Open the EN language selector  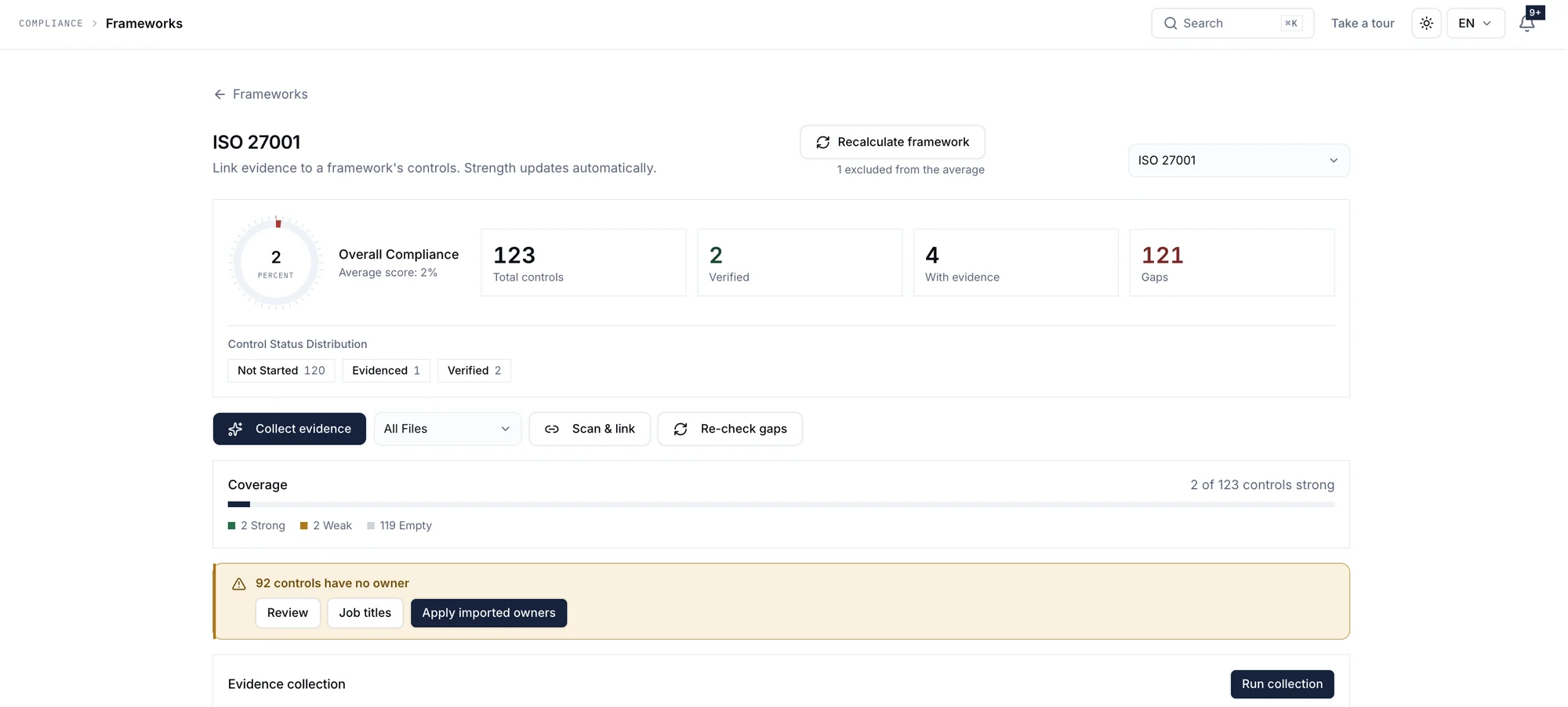(x=1475, y=24)
